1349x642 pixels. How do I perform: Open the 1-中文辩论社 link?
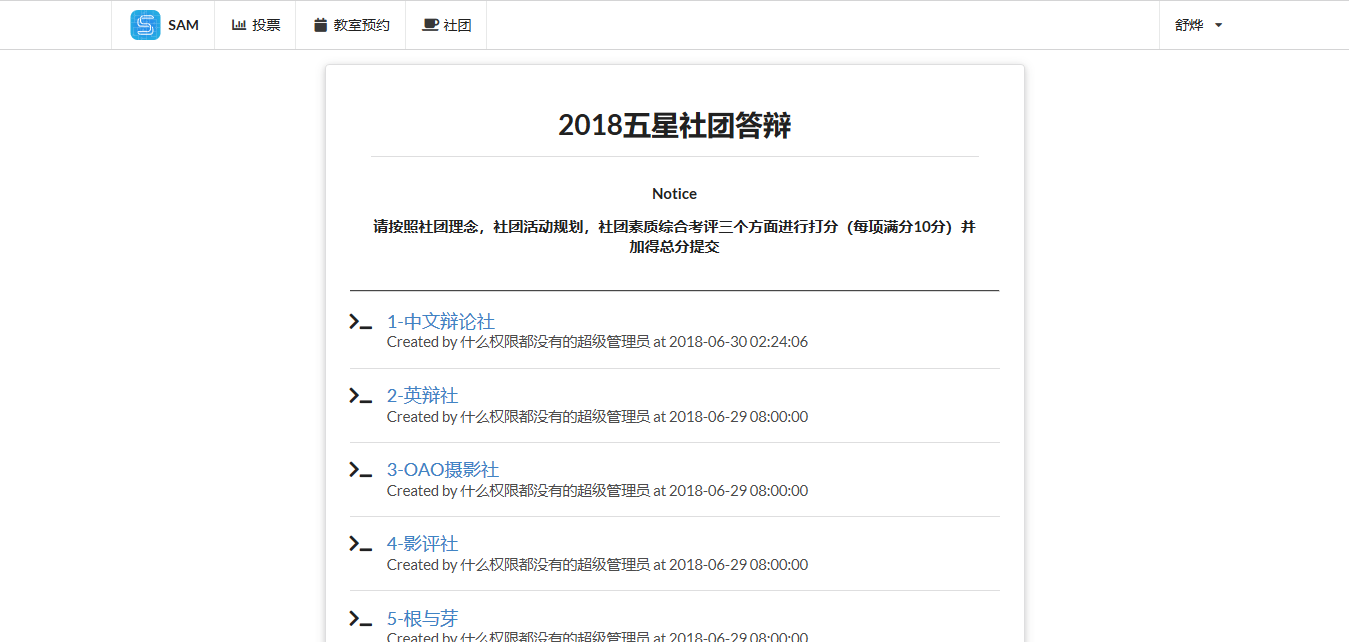coord(440,322)
